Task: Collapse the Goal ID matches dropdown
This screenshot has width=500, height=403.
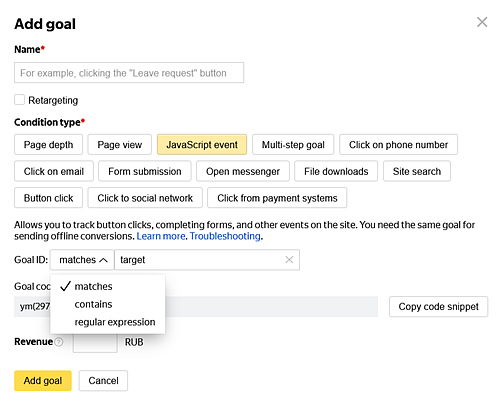Action: 82,260
